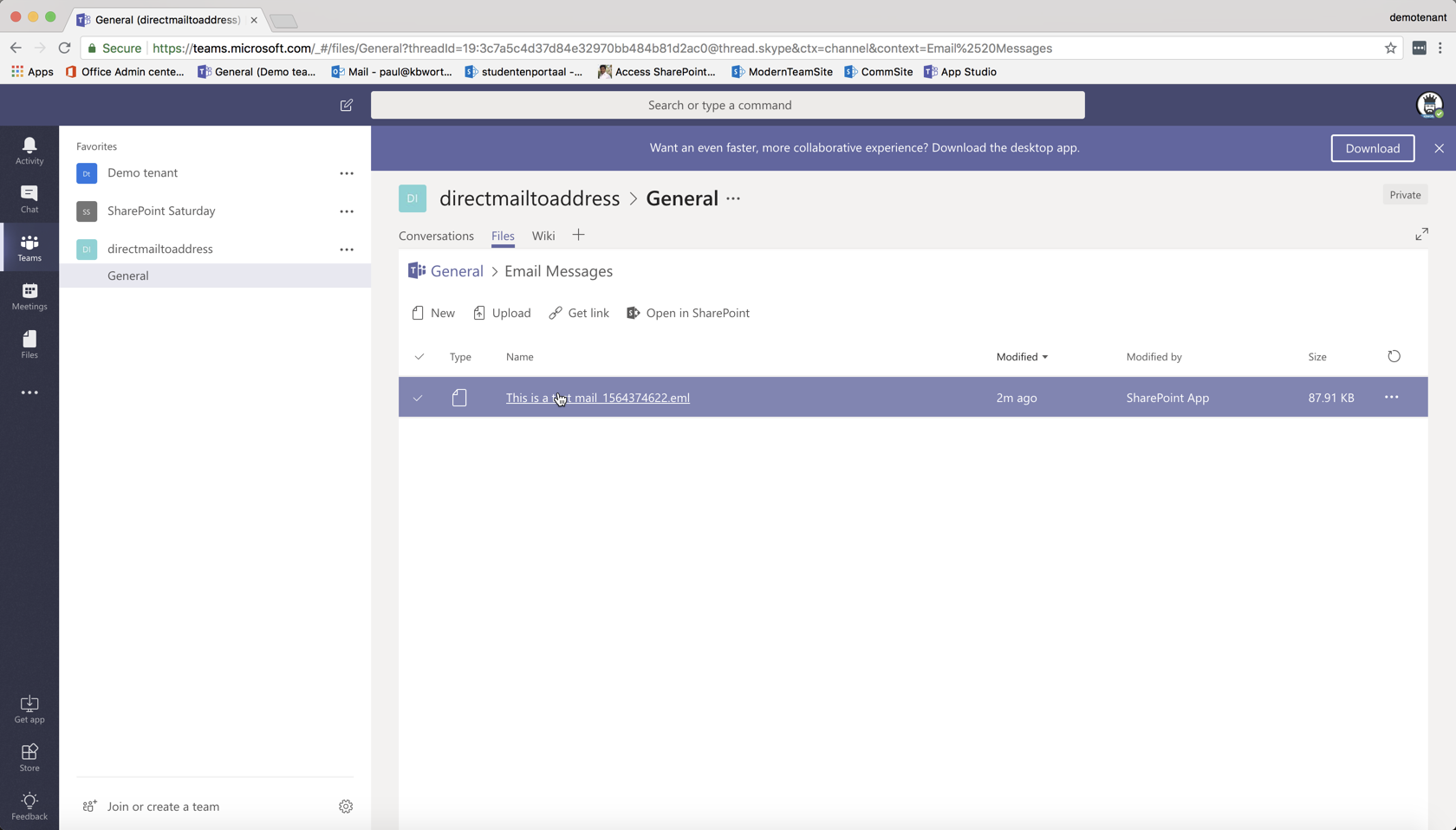
Task: Open the CommSite bookmark
Action: pos(879,72)
